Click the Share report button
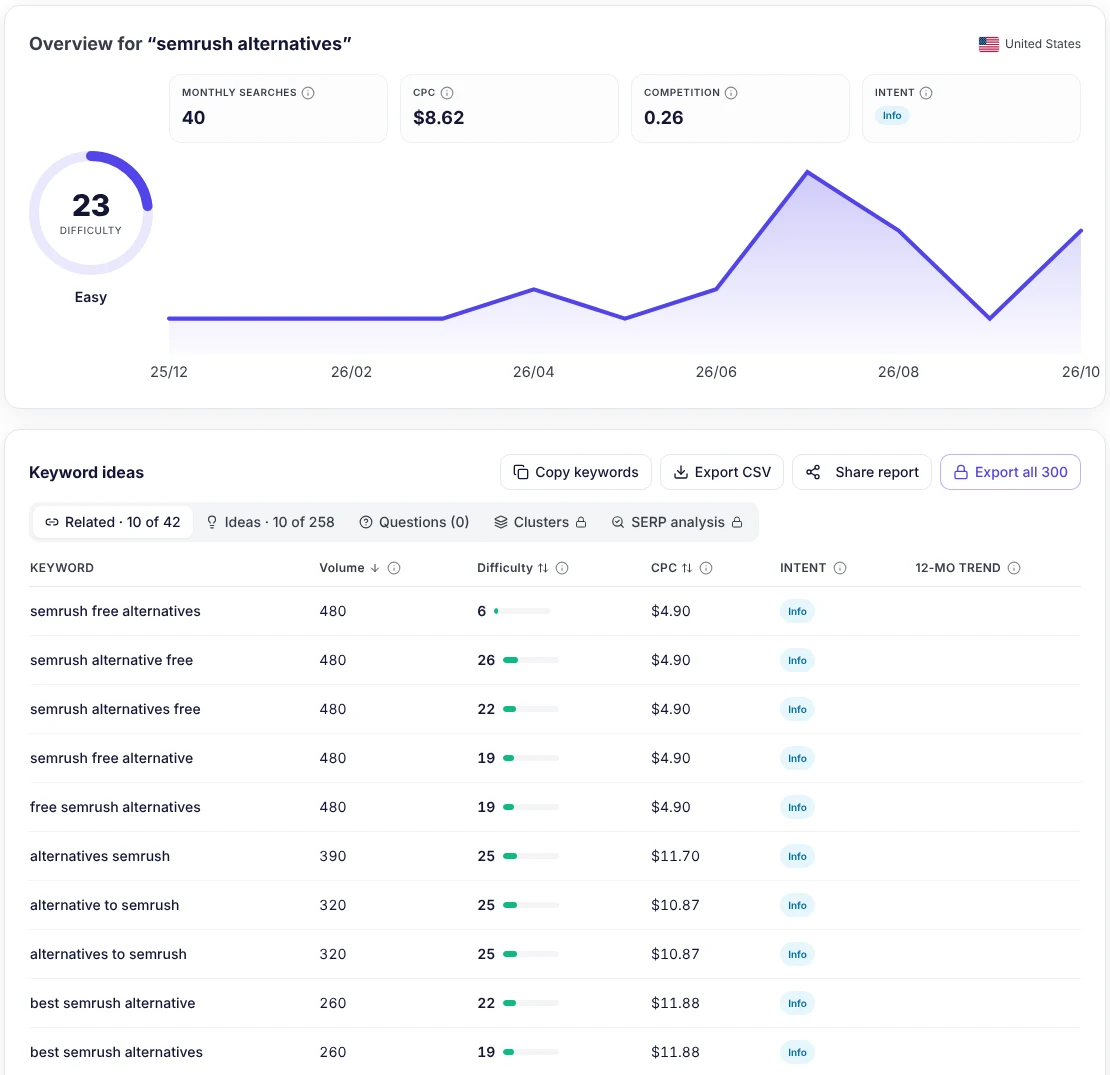 [x=862, y=472]
